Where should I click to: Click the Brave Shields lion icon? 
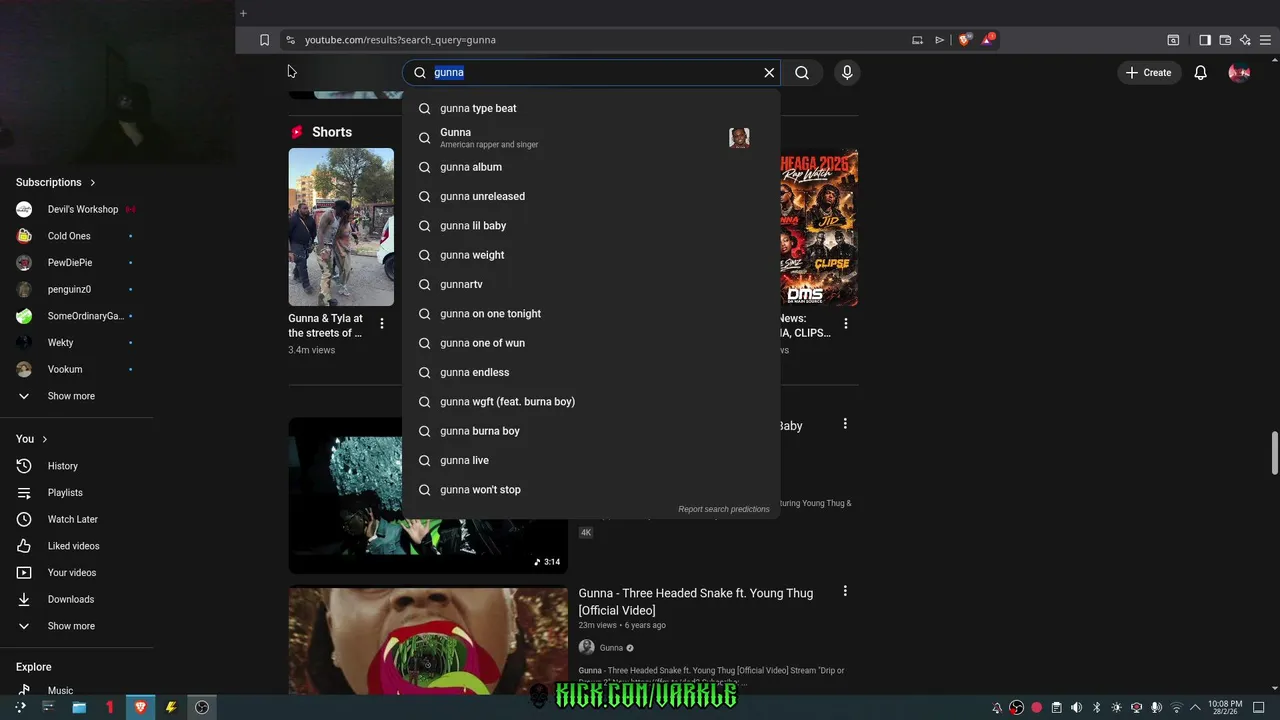[x=964, y=40]
